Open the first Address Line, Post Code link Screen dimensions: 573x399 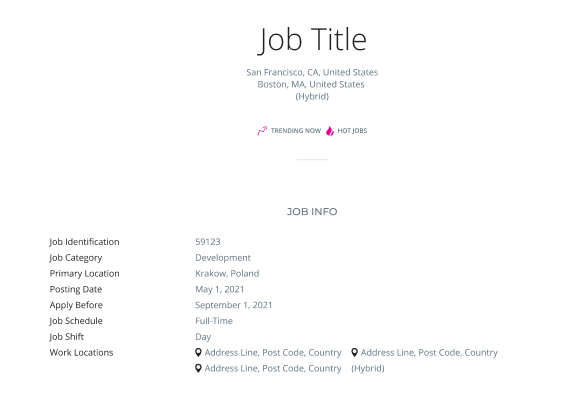[x=273, y=353]
